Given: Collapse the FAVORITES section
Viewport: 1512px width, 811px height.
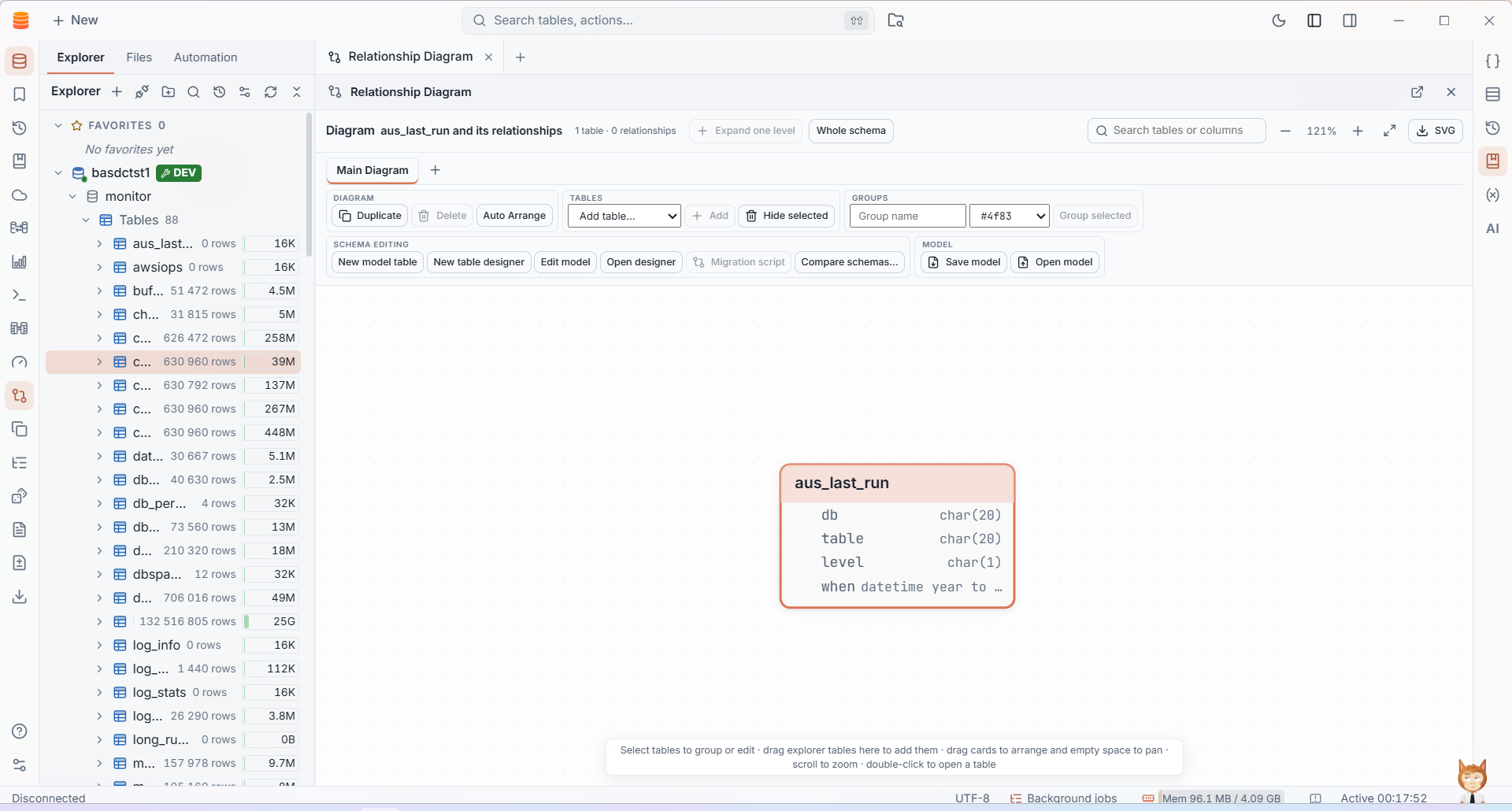Looking at the screenshot, I should [58, 125].
